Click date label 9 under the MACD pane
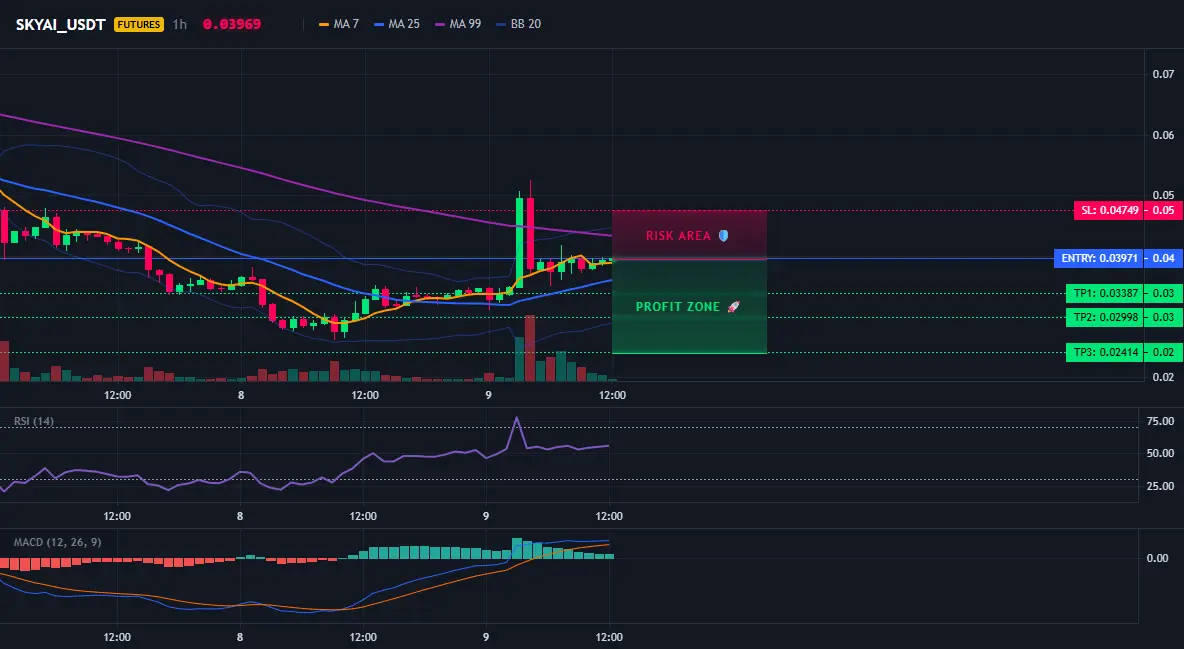Image resolution: width=1184 pixels, height=649 pixels. [486, 637]
